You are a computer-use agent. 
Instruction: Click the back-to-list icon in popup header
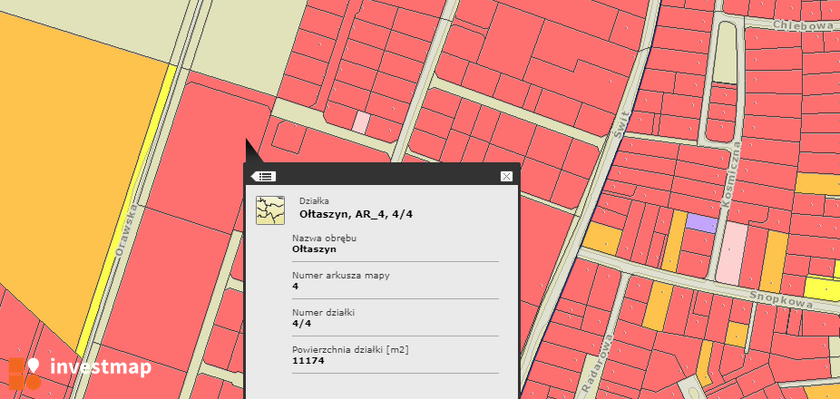tap(264, 176)
